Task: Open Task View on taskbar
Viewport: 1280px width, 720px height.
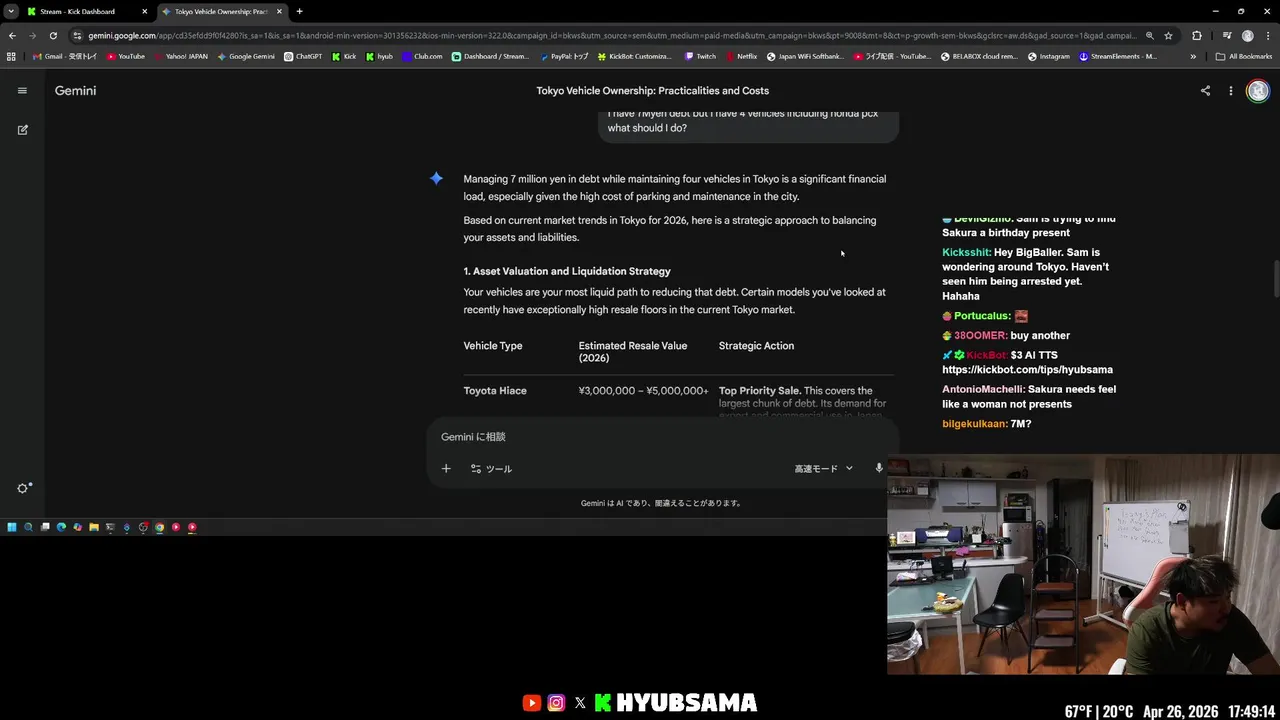Action: [x=45, y=527]
